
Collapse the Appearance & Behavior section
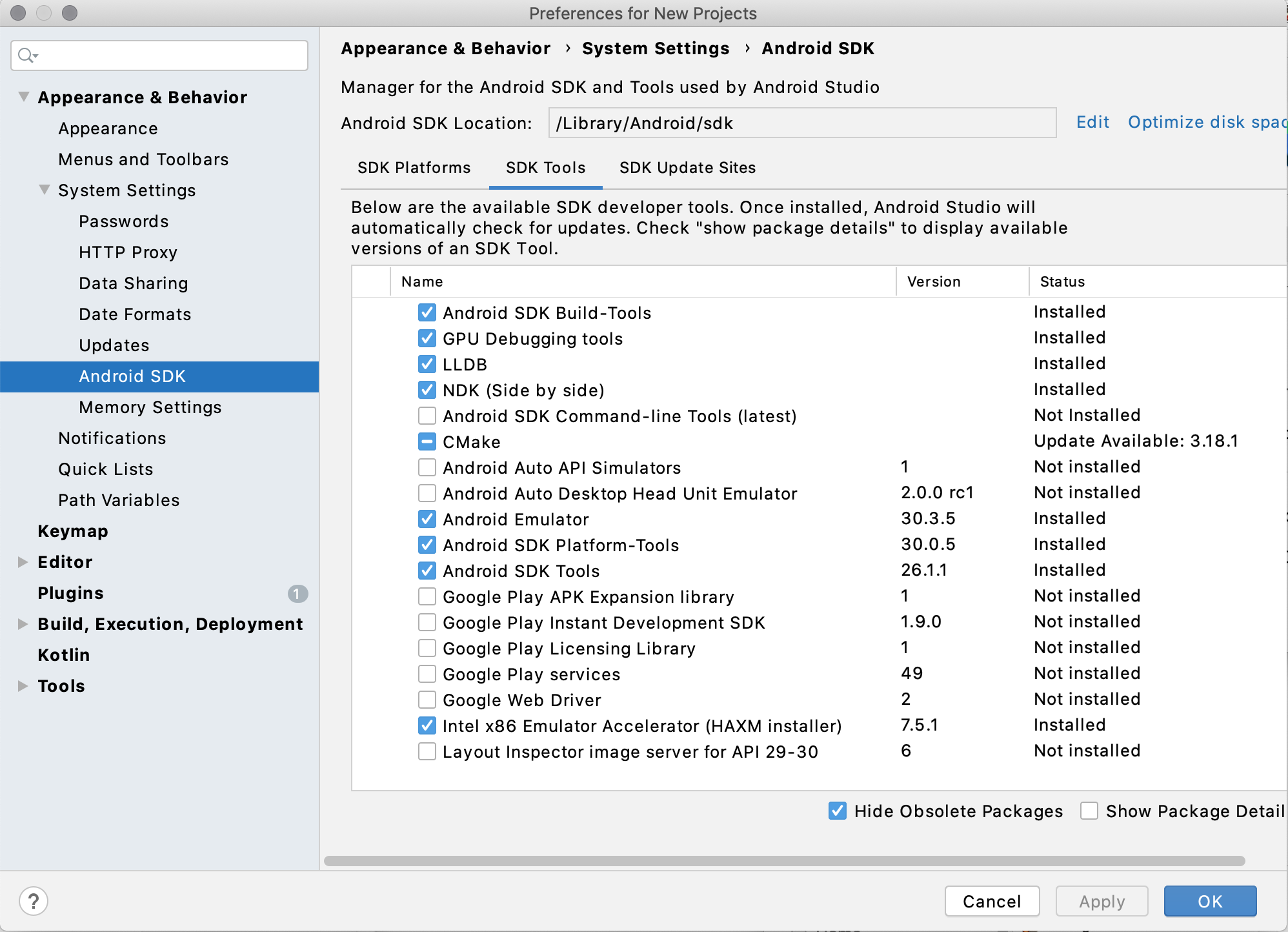coord(24,97)
